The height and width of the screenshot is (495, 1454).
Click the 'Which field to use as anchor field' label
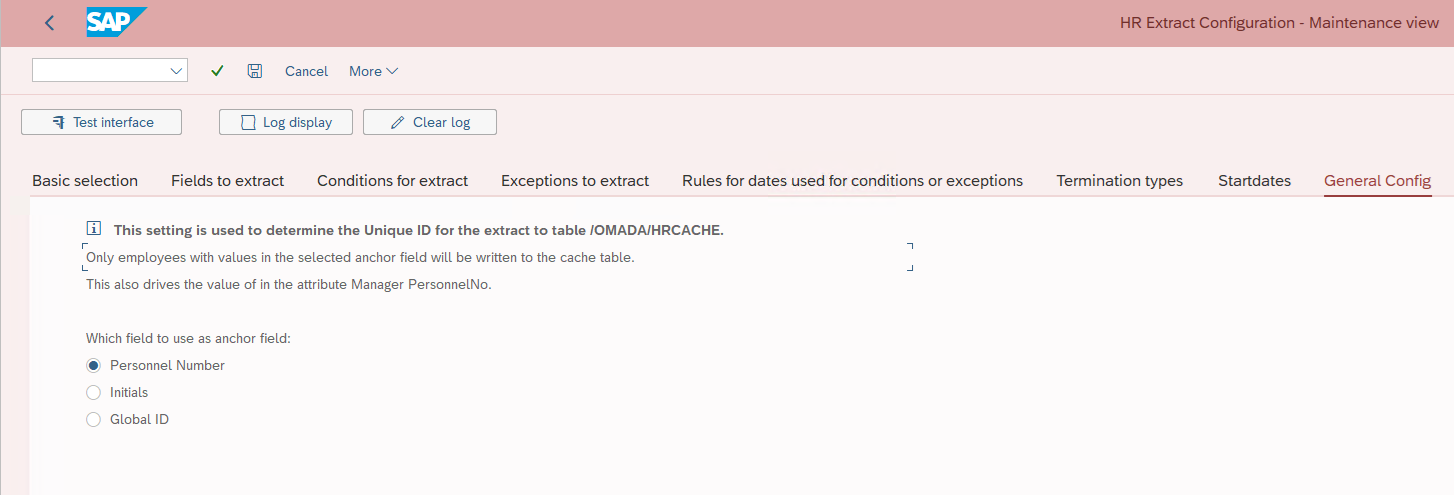(188, 338)
